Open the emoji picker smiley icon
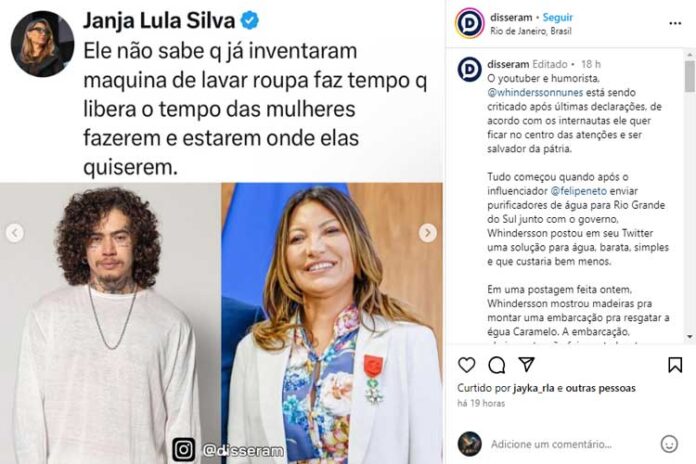 (669, 444)
